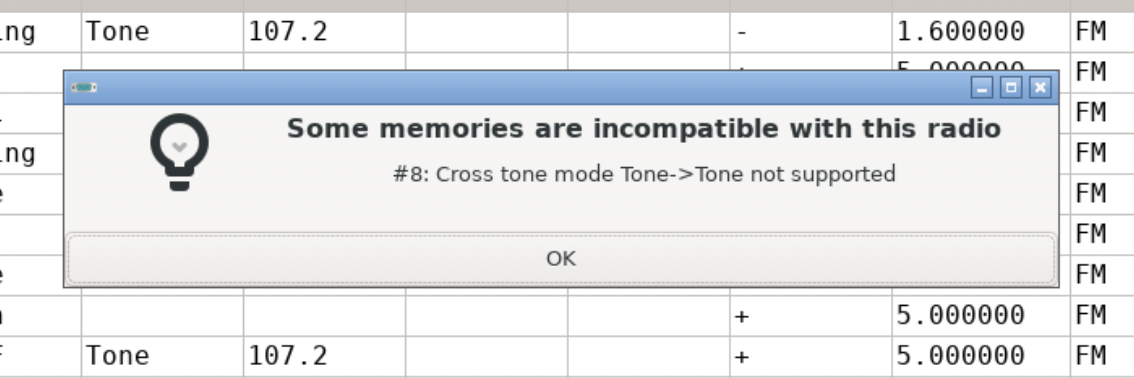Click the lightbulb info icon in dialog
The image size is (1134, 378).
[179, 152]
